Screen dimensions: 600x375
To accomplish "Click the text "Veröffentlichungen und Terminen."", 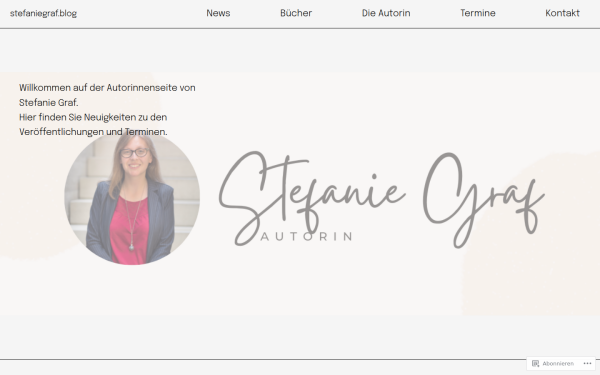I will tap(93, 132).
